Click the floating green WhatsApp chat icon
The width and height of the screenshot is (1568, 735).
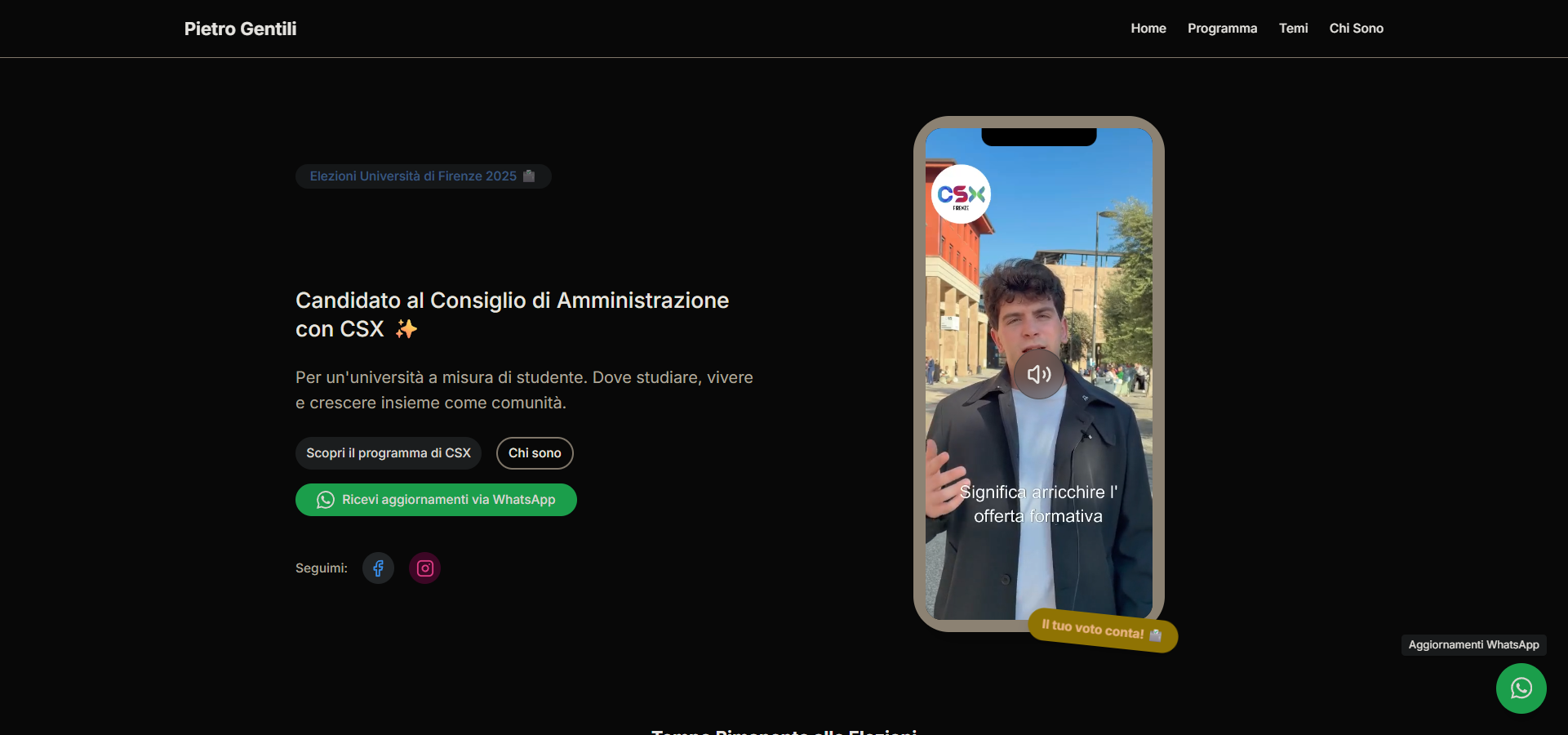pyautogui.click(x=1521, y=688)
